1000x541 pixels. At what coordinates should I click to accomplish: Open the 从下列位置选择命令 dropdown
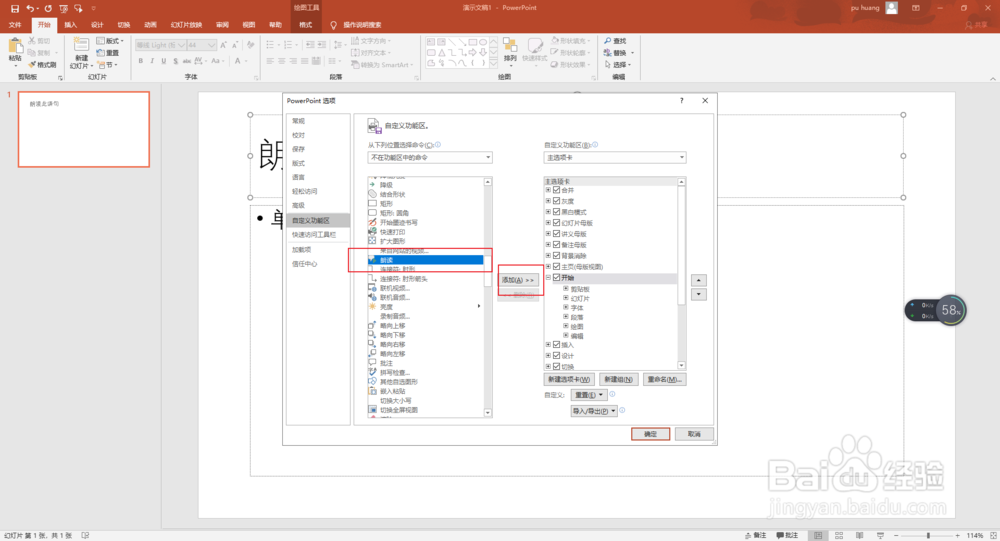[x=430, y=157]
